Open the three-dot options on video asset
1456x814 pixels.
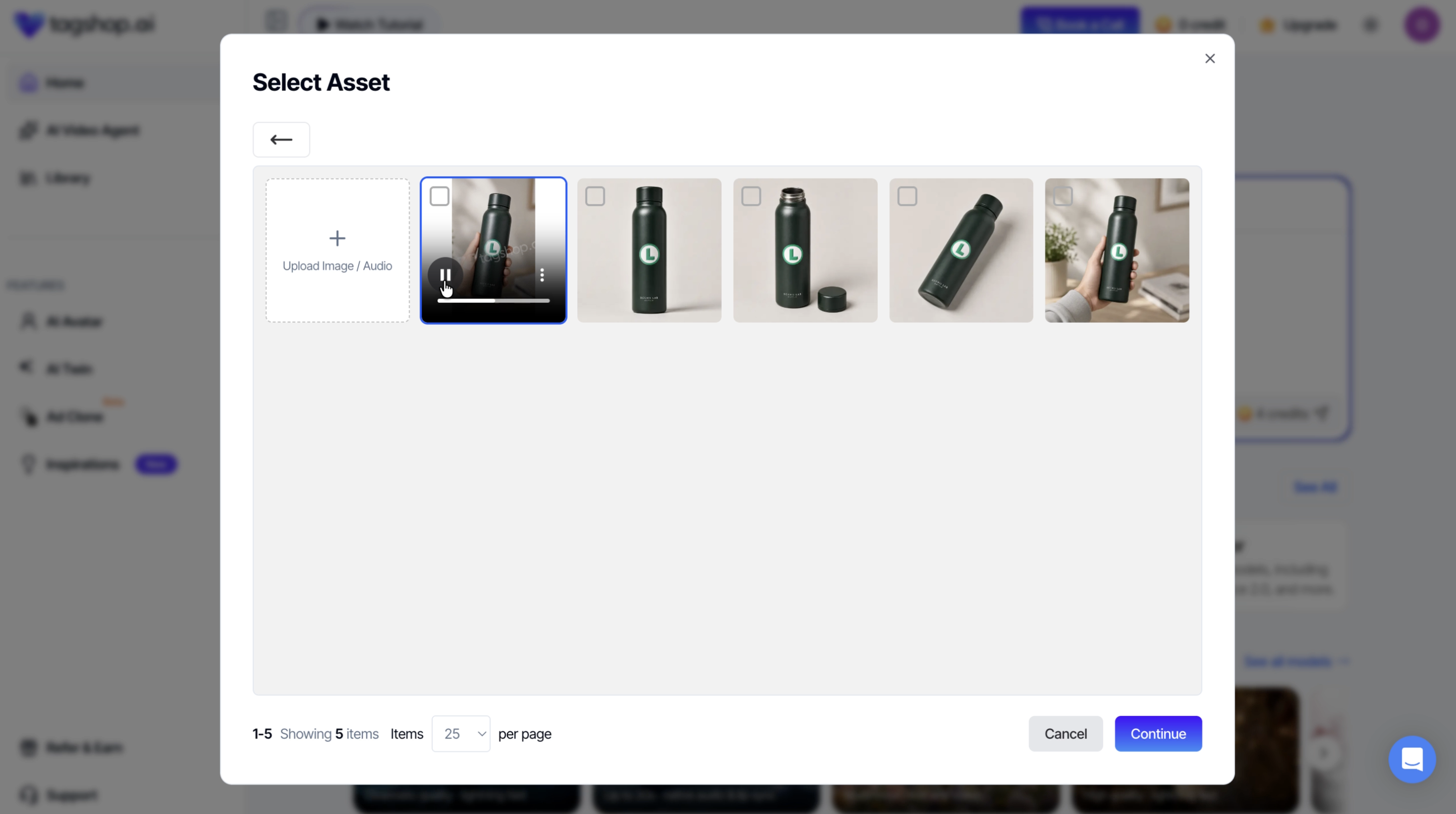point(542,275)
